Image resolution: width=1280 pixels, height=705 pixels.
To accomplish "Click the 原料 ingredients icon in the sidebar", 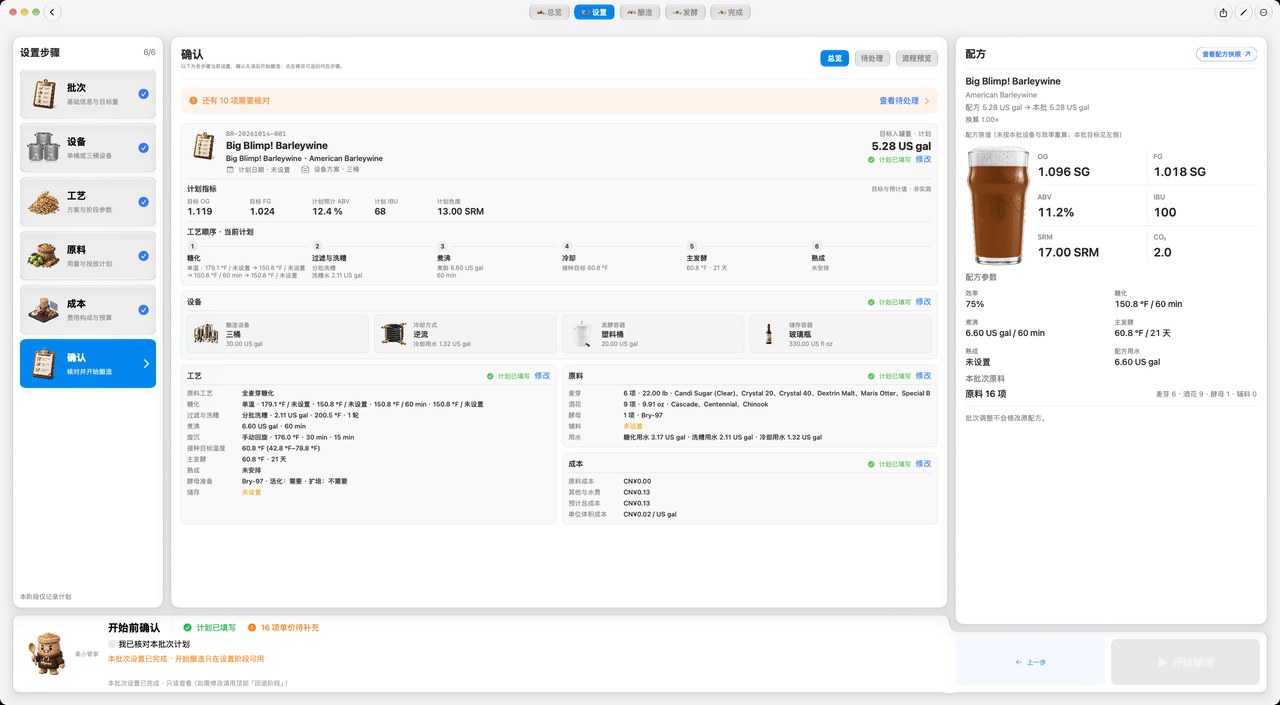I will coord(44,255).
